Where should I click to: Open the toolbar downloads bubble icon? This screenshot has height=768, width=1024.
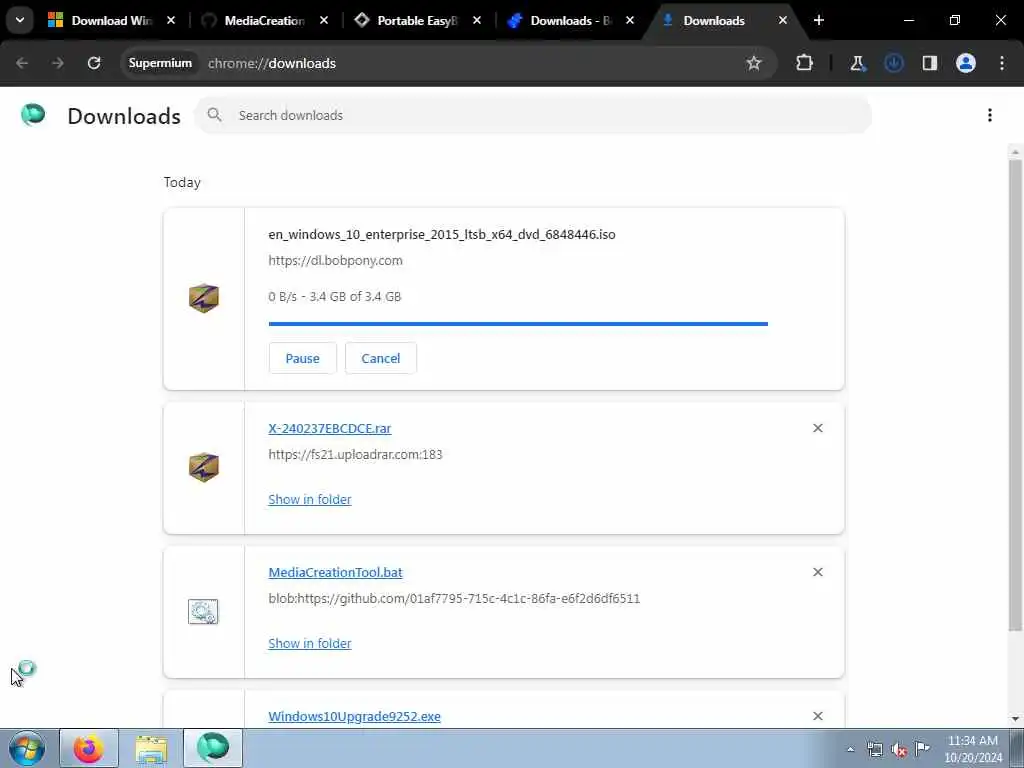[893, 63]
